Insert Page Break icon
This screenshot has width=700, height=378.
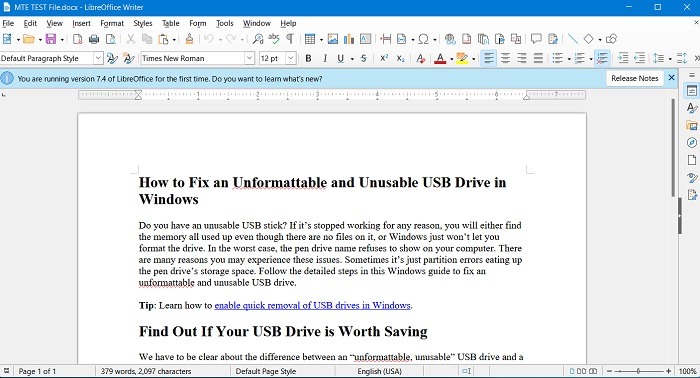coord(385,39)
